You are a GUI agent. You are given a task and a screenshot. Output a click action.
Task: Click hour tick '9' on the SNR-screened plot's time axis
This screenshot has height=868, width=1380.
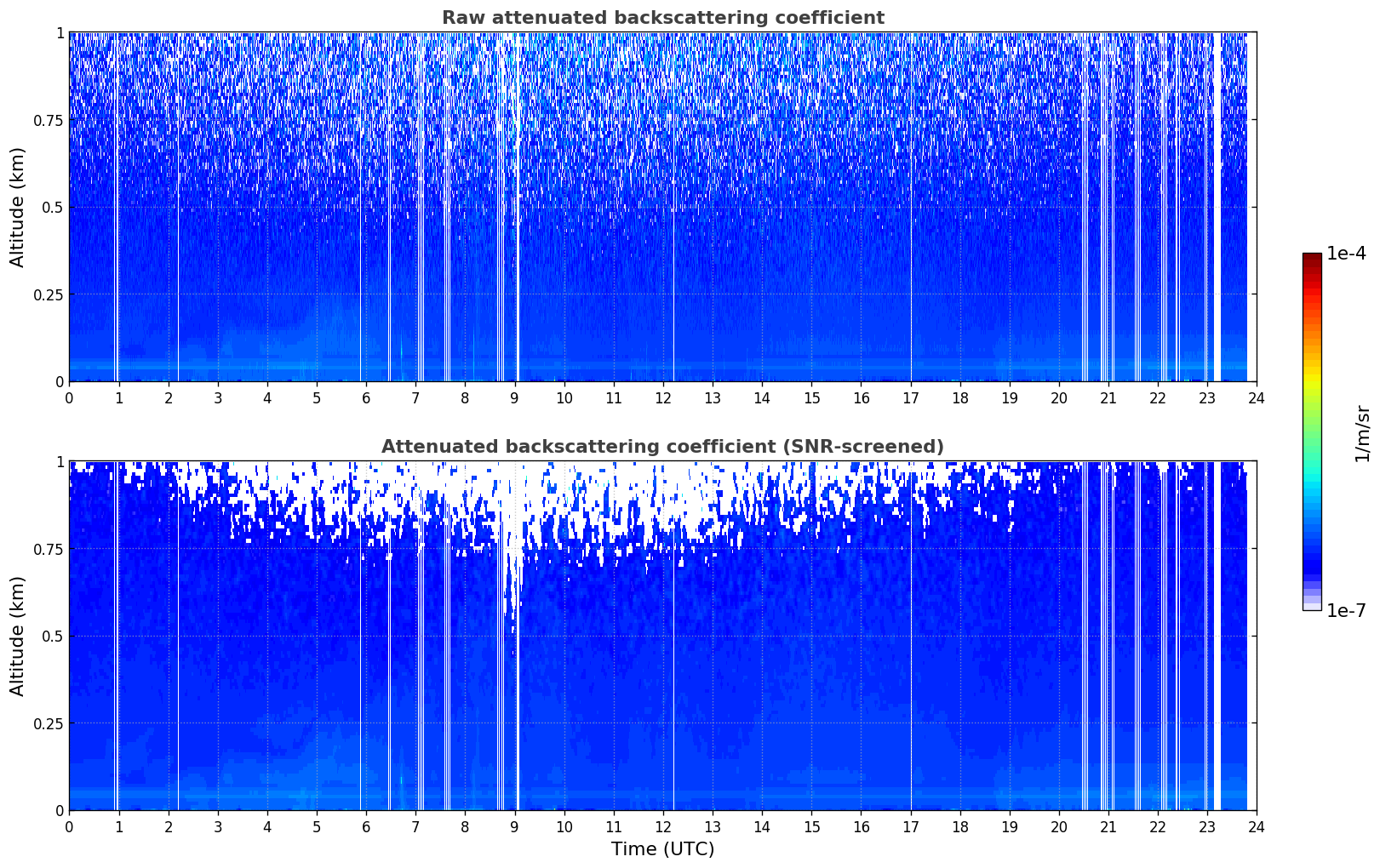(x=514, y=827)
